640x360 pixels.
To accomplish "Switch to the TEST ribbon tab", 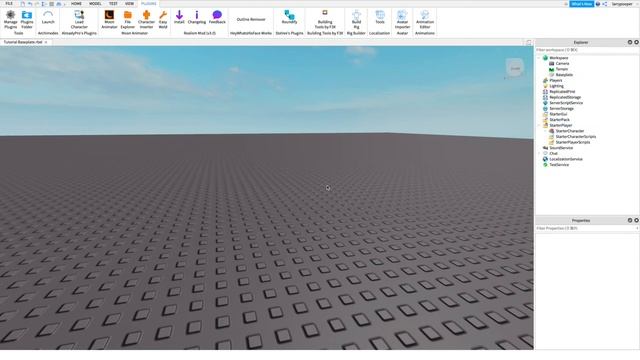I will tap(113, 4).
